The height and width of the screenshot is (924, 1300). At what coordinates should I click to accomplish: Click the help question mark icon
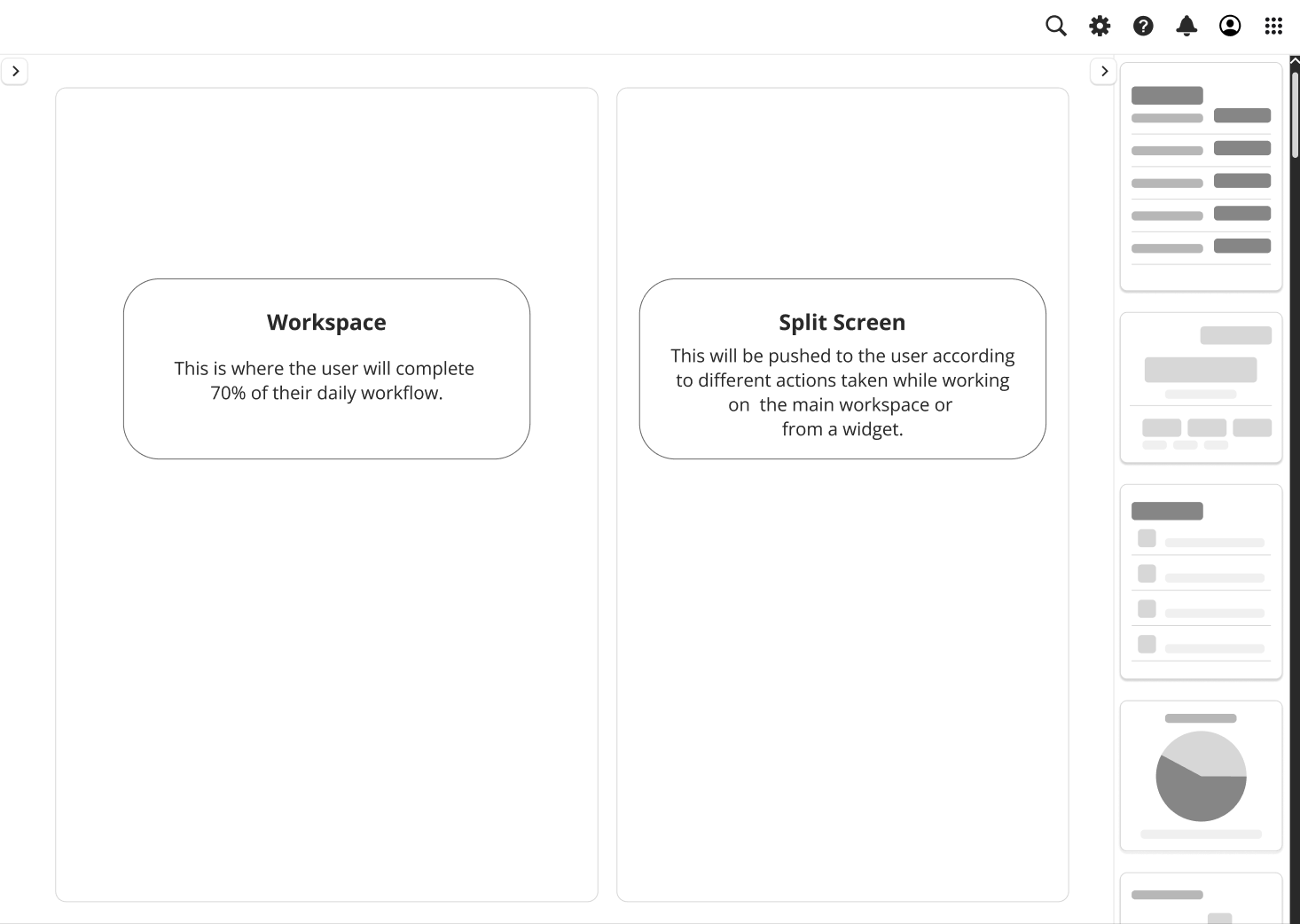1143,26
